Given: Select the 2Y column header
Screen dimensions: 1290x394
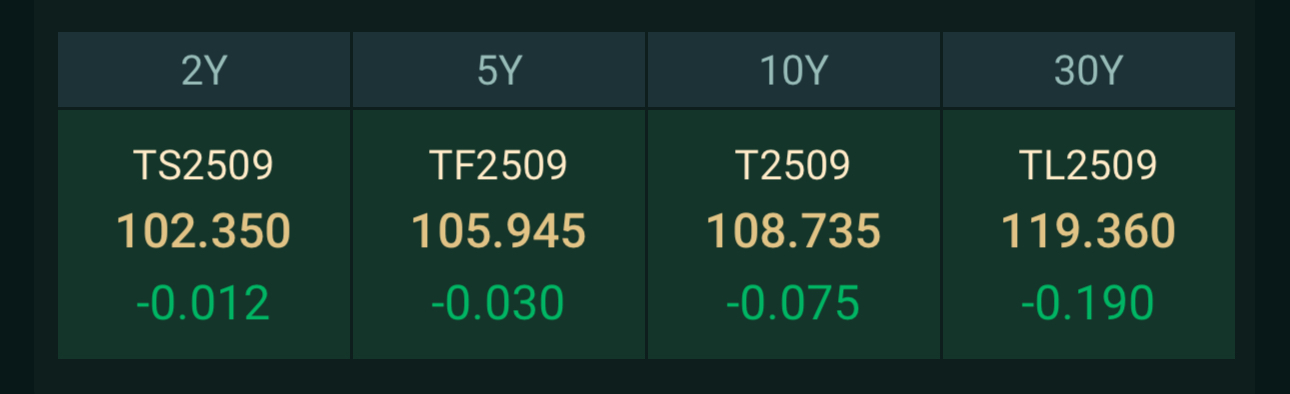Looking at the screenshot, I should click(204, 70).
